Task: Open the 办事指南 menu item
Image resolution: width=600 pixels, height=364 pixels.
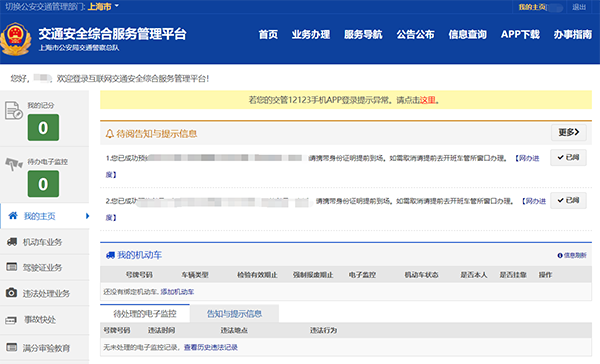Action: tap(572, 34)
